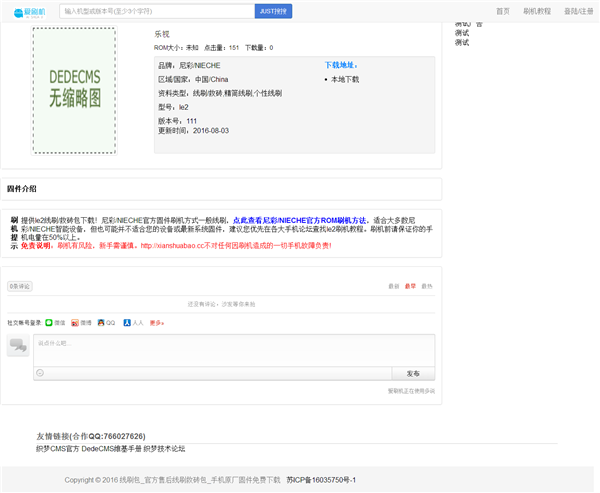Click the 更新时间：2016-08-03 text
Viewport: 600px width, 493px height.
tap(194, 131)
